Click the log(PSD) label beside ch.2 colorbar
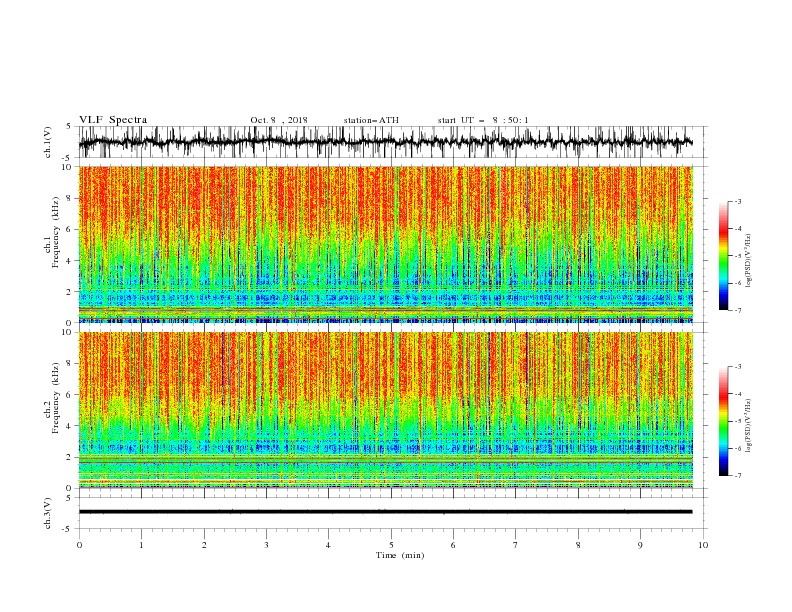Screen dimensions: 792x612 [x=748, y=425]
